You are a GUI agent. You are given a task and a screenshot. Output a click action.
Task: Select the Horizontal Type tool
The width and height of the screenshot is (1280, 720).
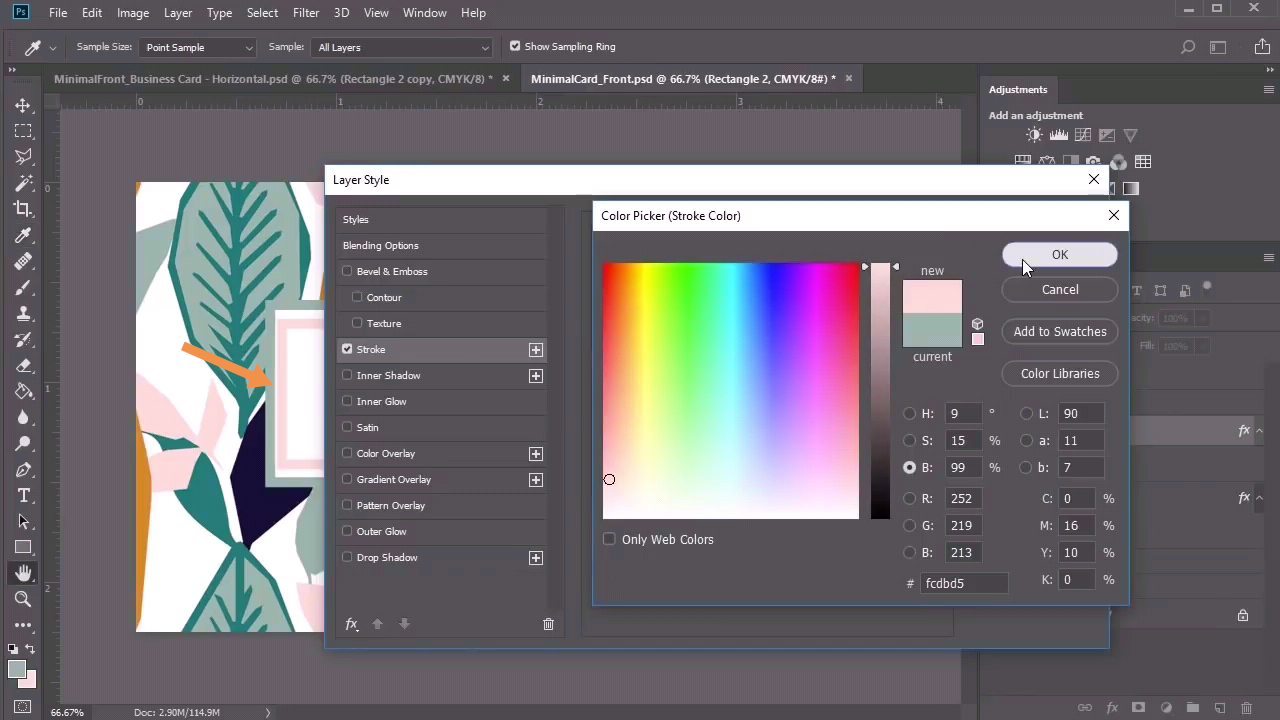[23, 496]
